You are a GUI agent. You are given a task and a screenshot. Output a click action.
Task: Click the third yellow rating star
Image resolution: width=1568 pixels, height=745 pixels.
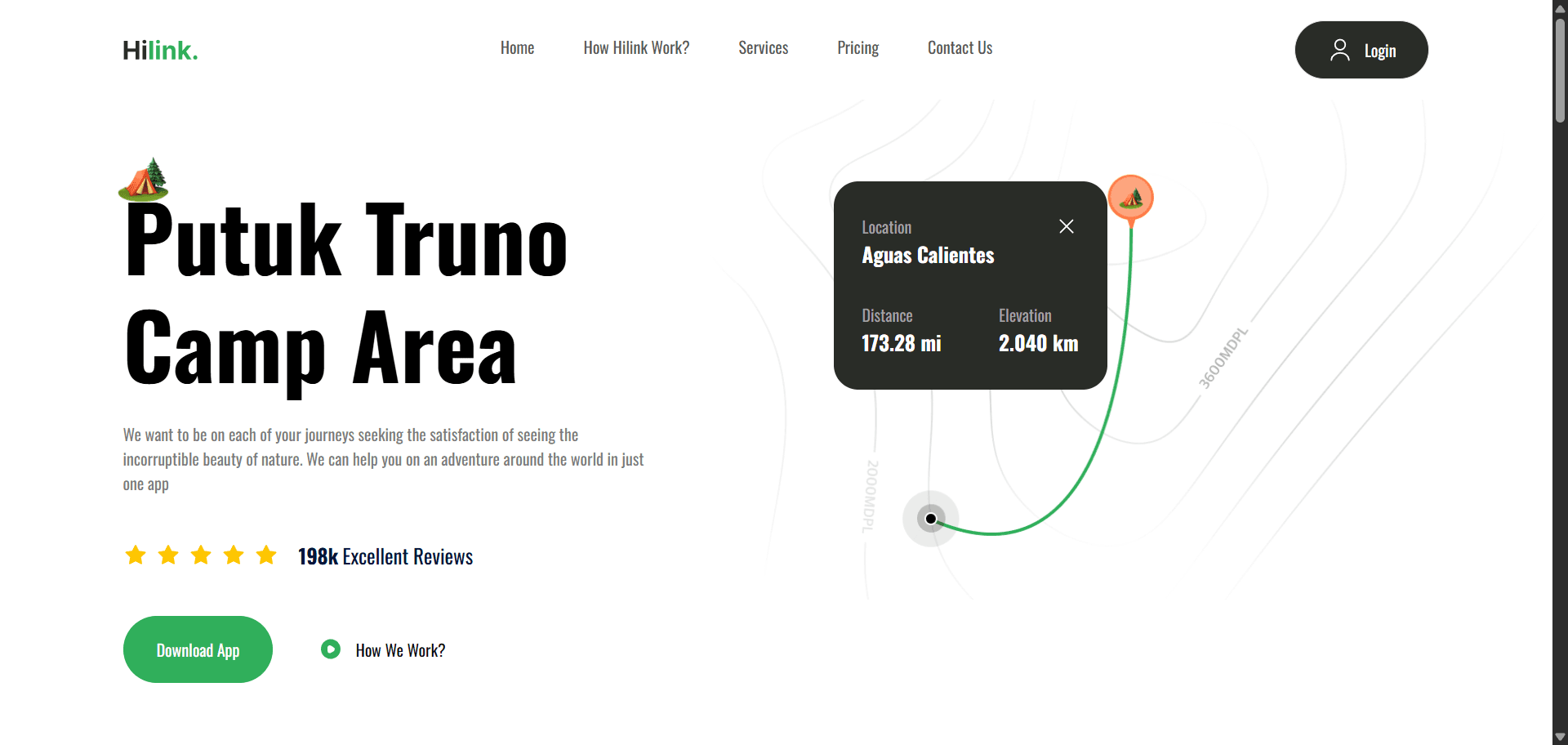[201, 555]
